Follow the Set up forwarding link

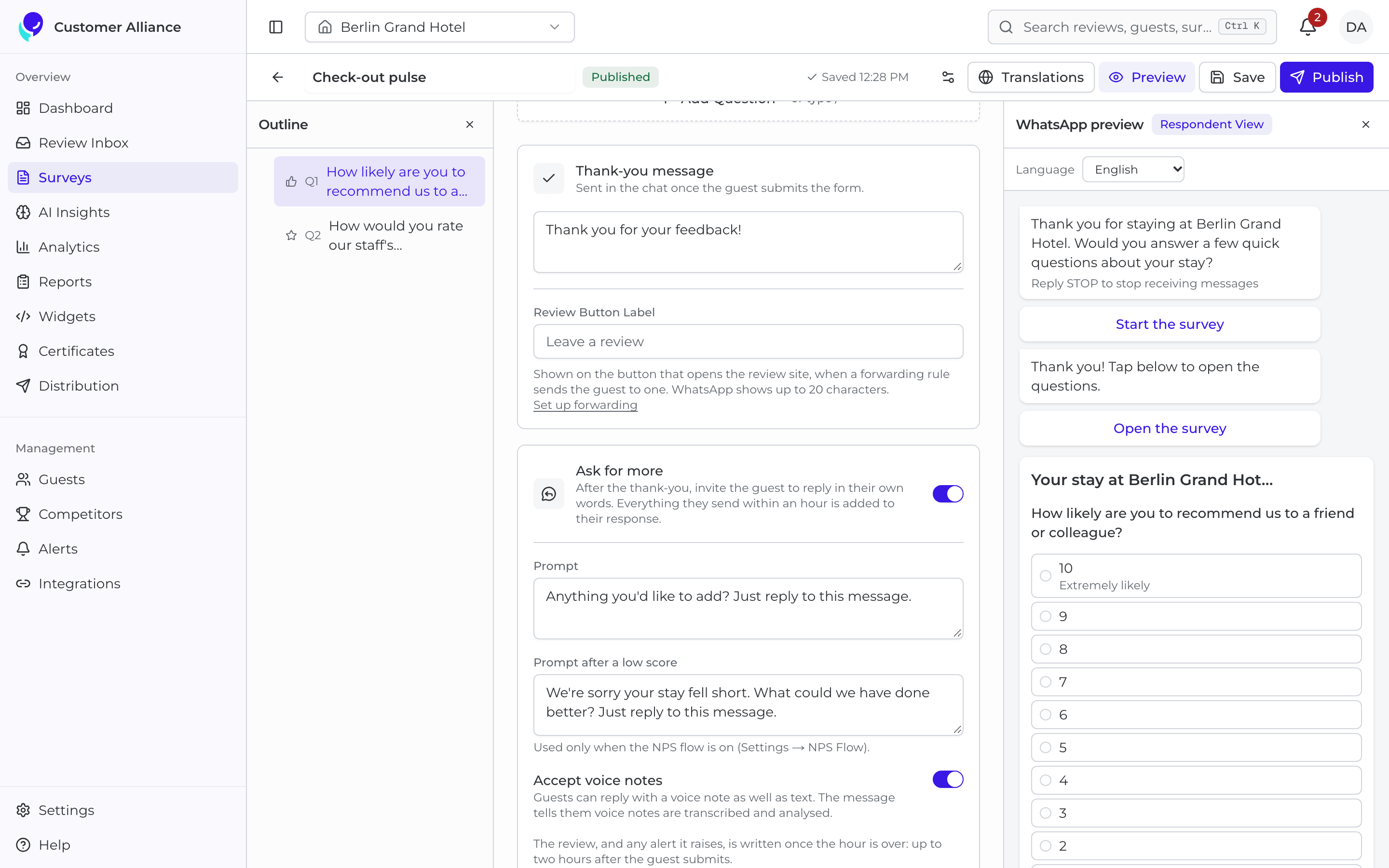click(586, 405)
